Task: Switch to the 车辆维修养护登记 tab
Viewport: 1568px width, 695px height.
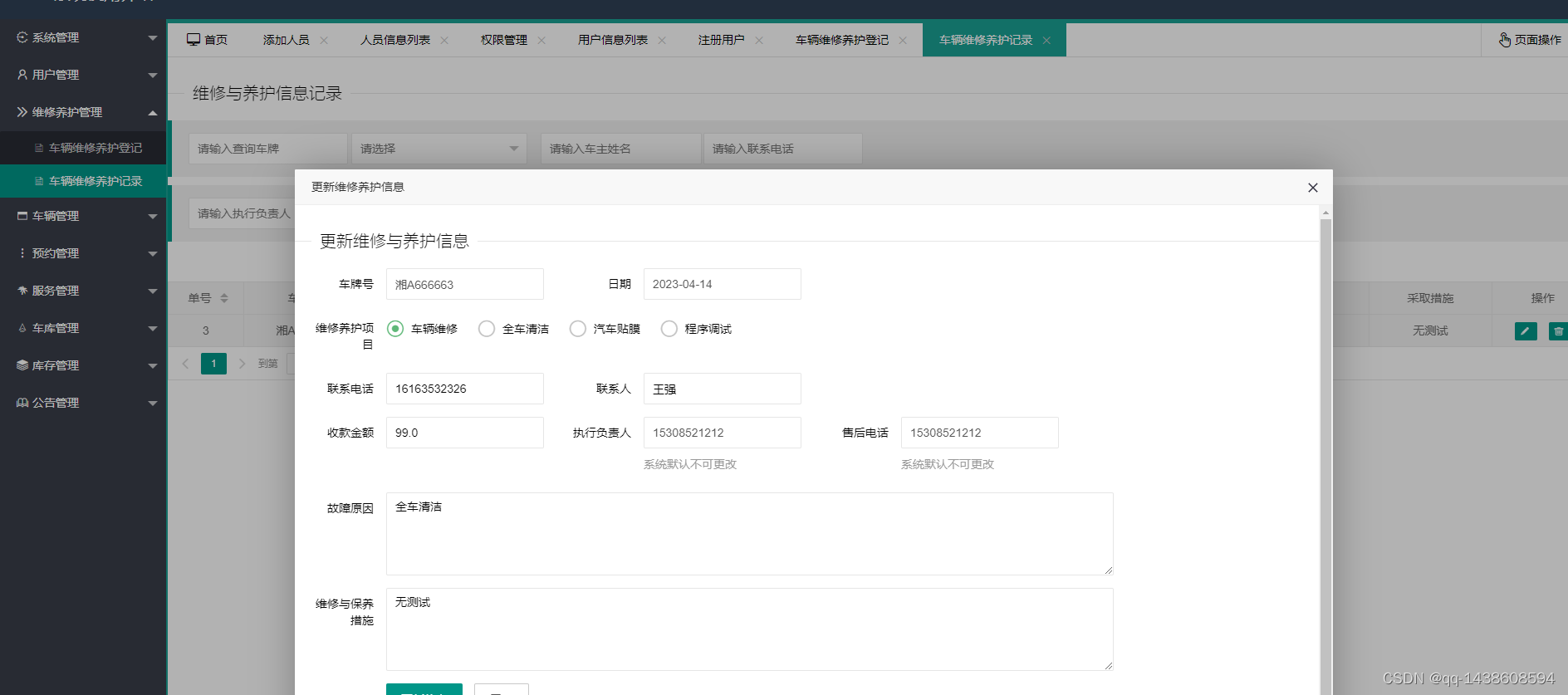Action: [842, 40]
